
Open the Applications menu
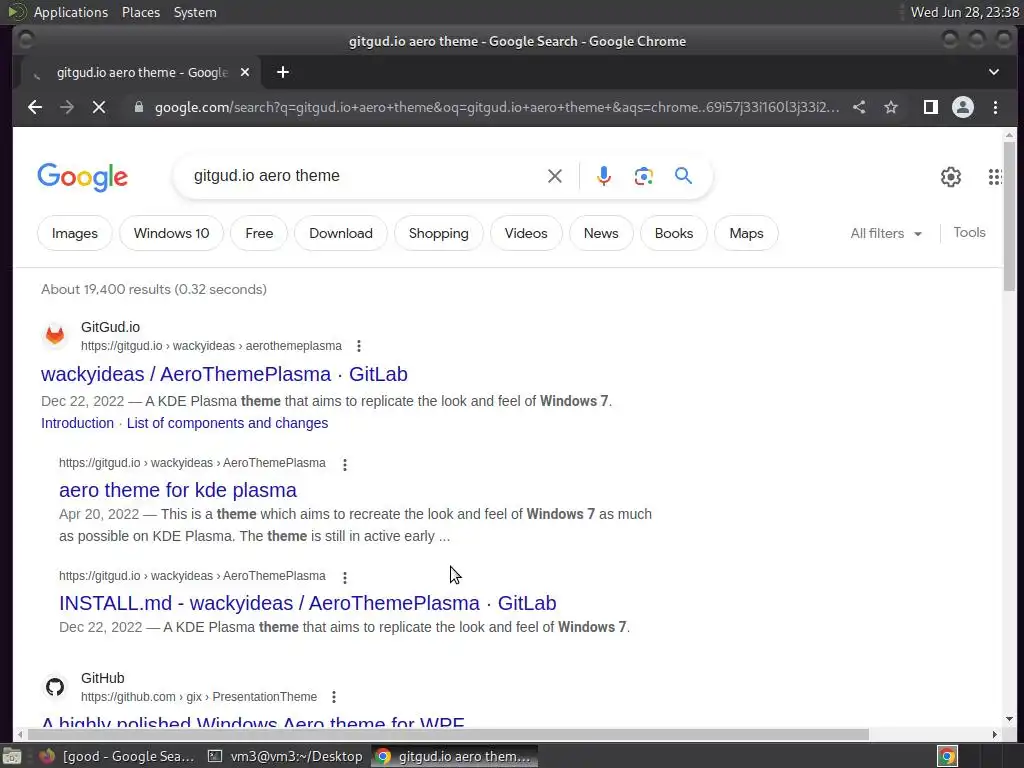[71, 12]
